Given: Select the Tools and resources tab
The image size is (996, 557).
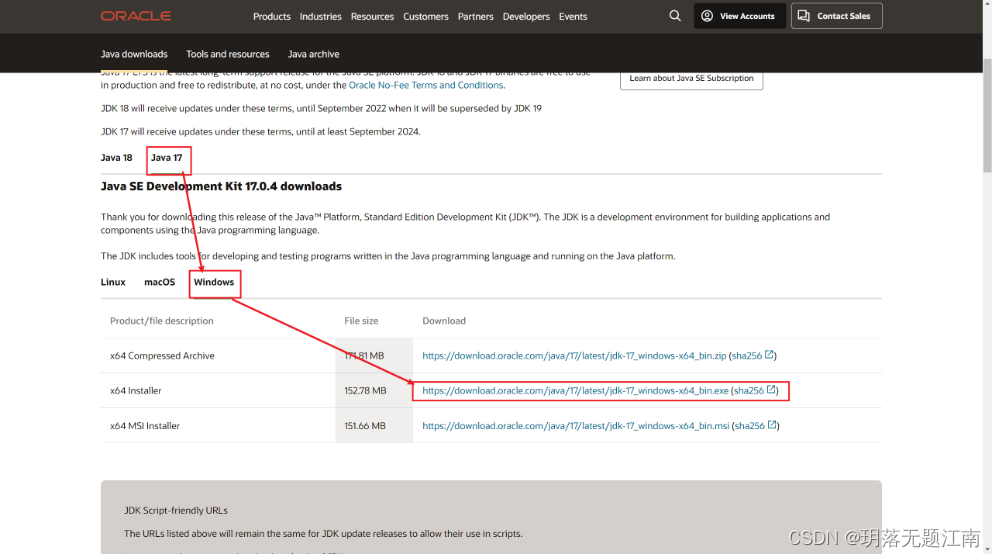Looking at the screenshot, I should [x=227, y=54].
